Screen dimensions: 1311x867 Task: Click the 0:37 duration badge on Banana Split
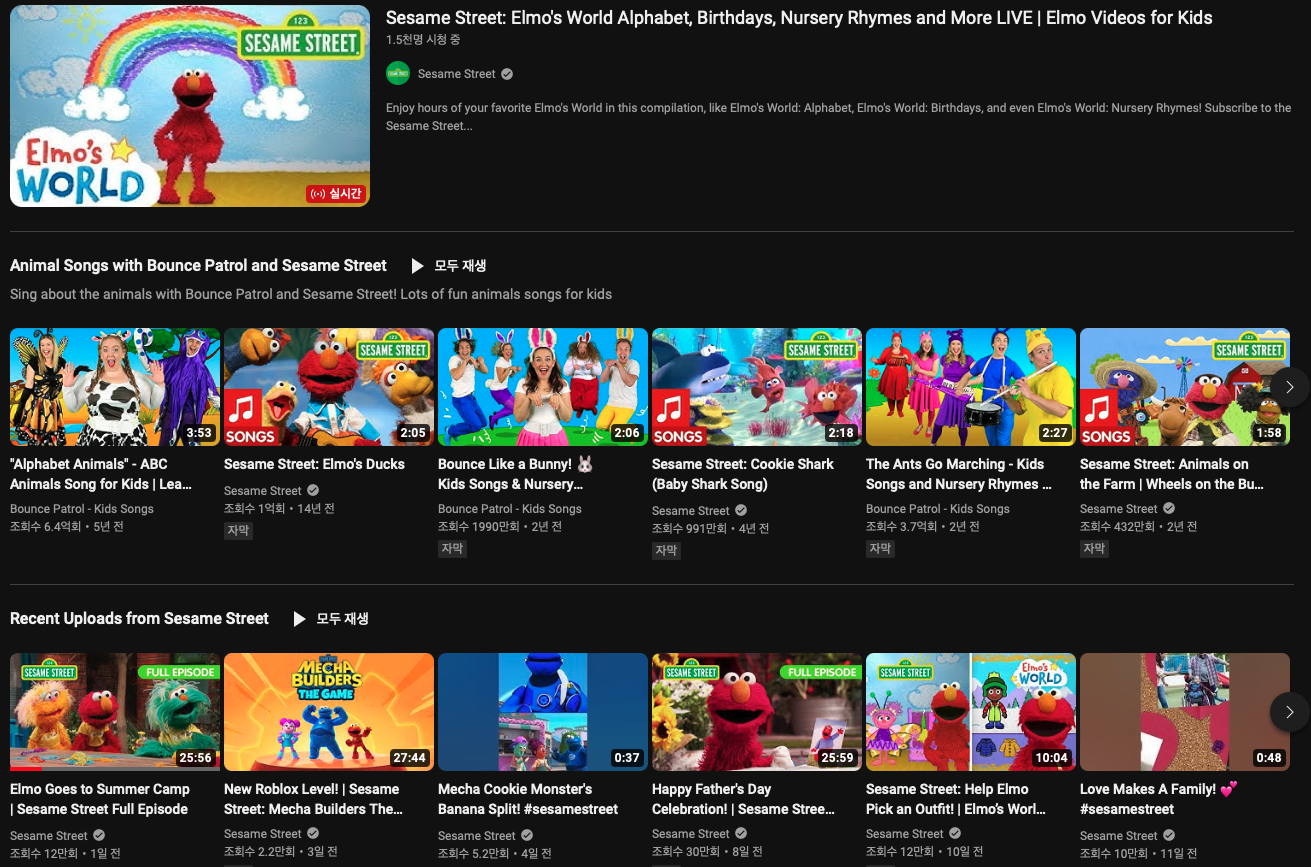pyautogui.click(x=627, y=758)
